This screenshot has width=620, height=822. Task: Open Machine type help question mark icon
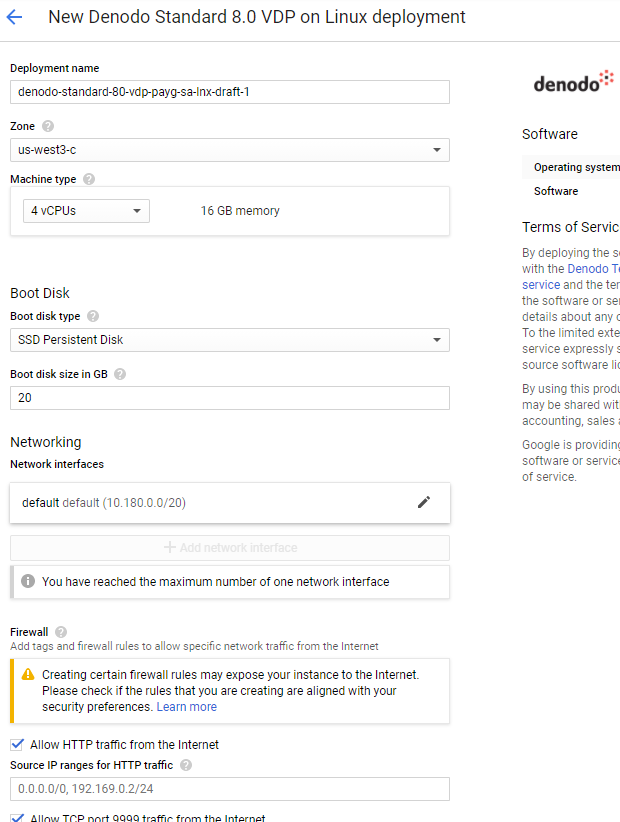(89, 179)
